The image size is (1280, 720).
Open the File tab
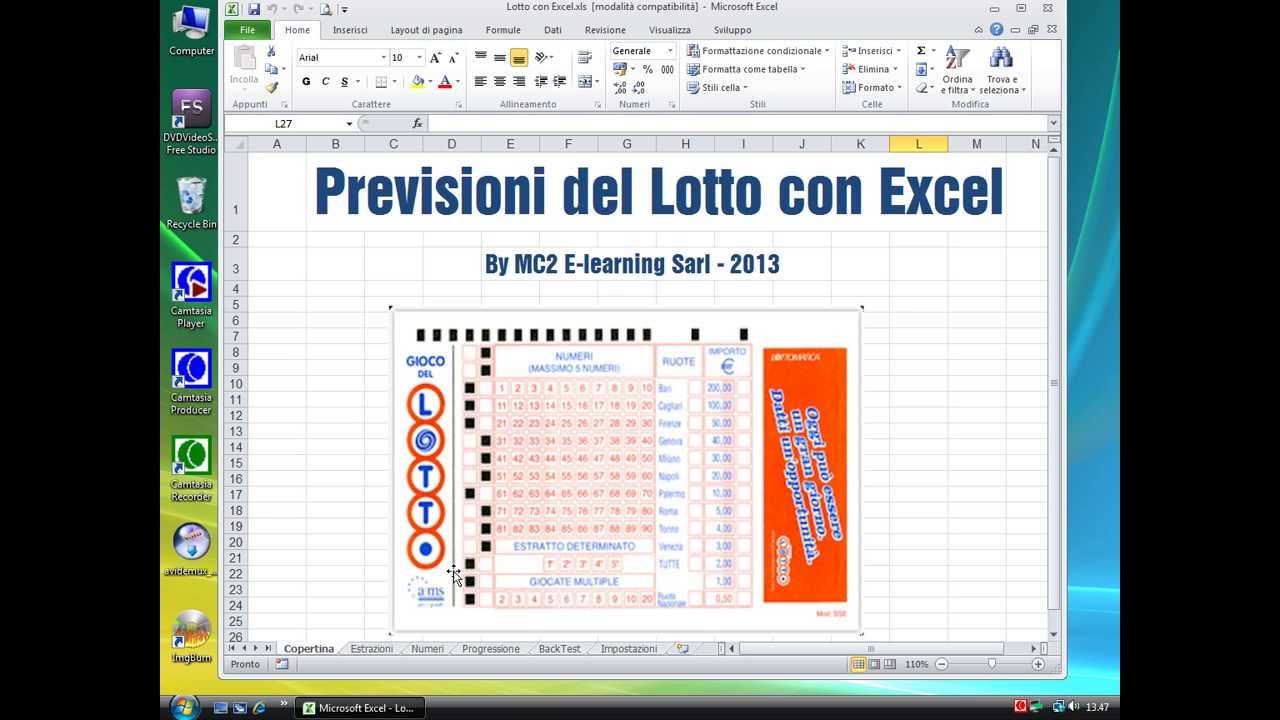(x=247, y=30)
